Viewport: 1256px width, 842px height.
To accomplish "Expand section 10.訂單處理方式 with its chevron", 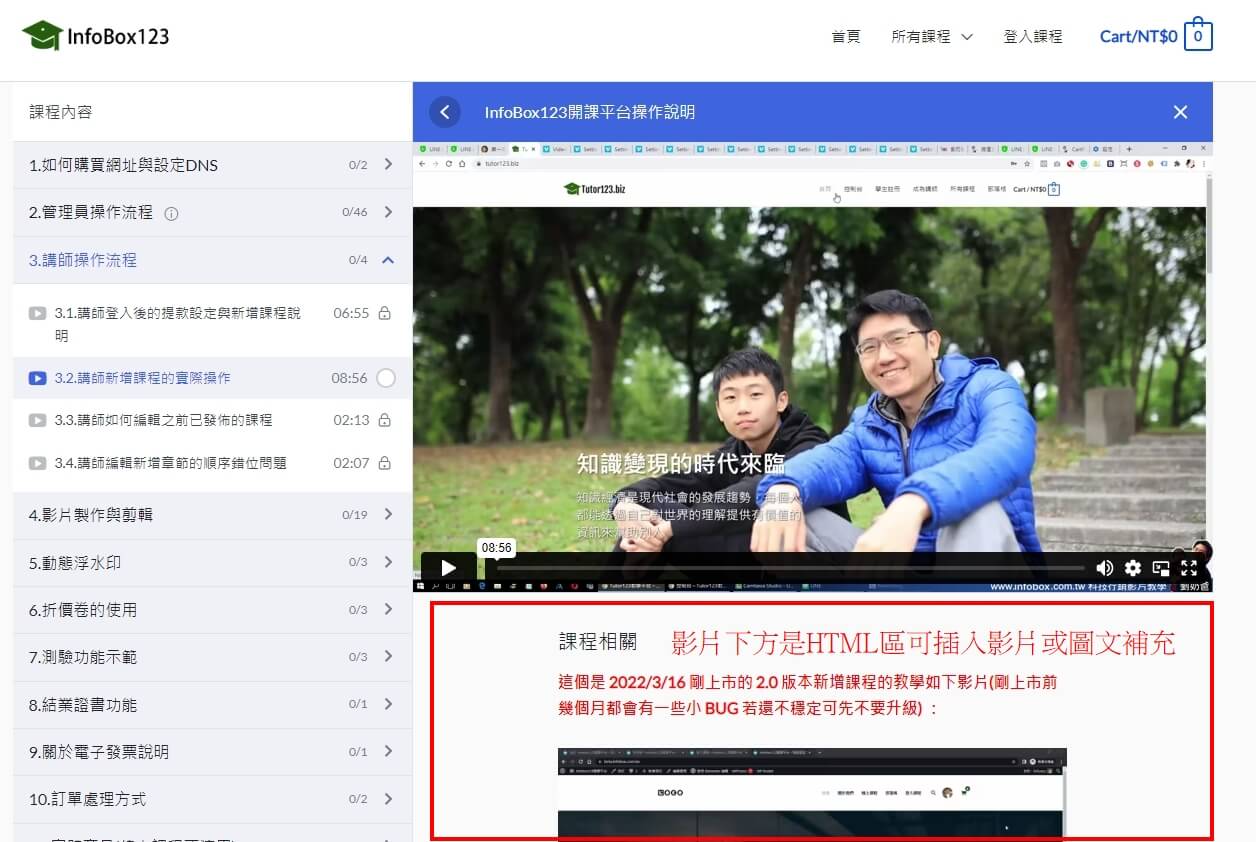I will 388,799.
